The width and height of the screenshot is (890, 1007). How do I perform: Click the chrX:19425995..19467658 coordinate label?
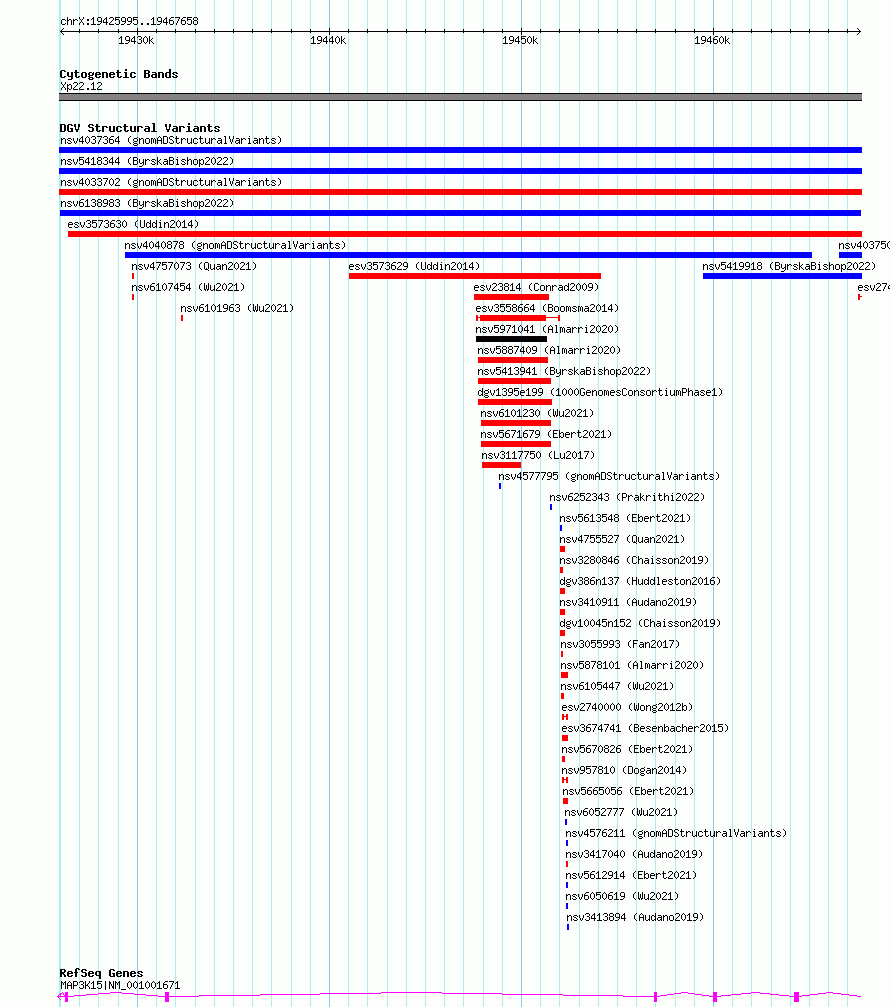point(129,21)
